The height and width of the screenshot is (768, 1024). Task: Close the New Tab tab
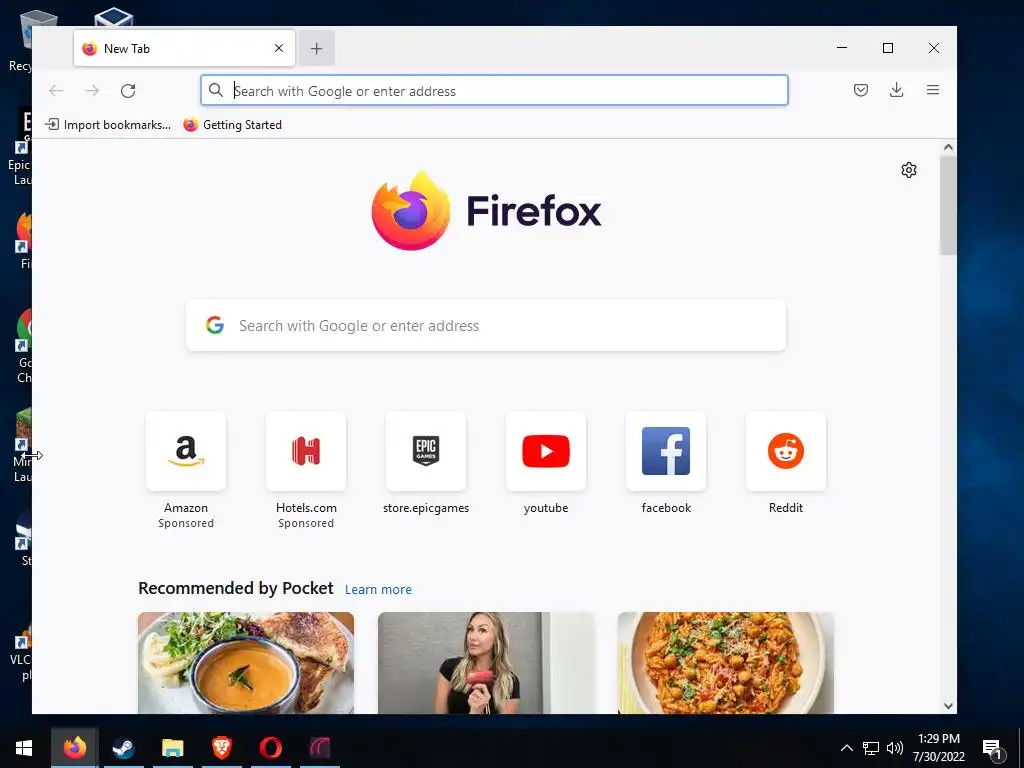pos(279,48)
